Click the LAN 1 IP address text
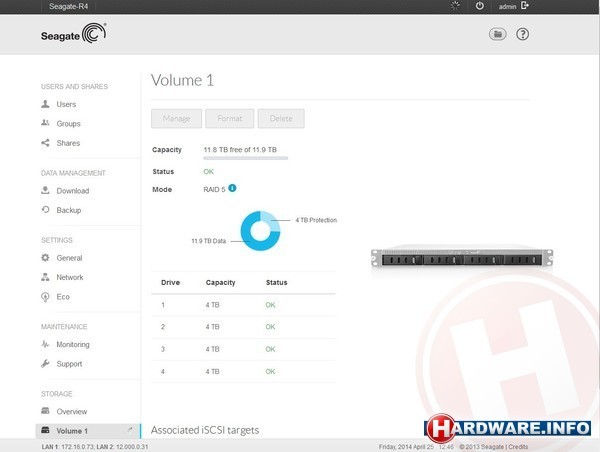Image resolution: width=600 pixels, height=452 pixels. (x=77, y=447)
